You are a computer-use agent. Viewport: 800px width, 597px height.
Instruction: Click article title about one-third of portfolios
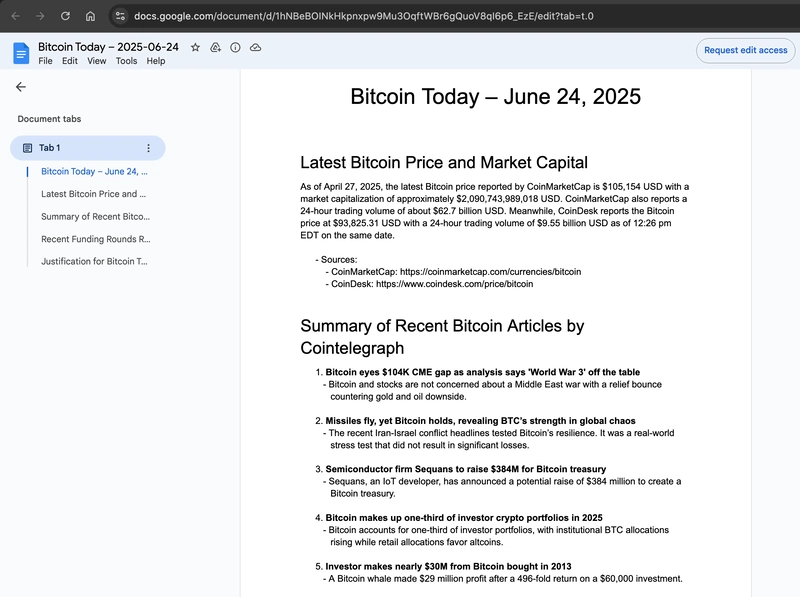click(x=464, y=518)
